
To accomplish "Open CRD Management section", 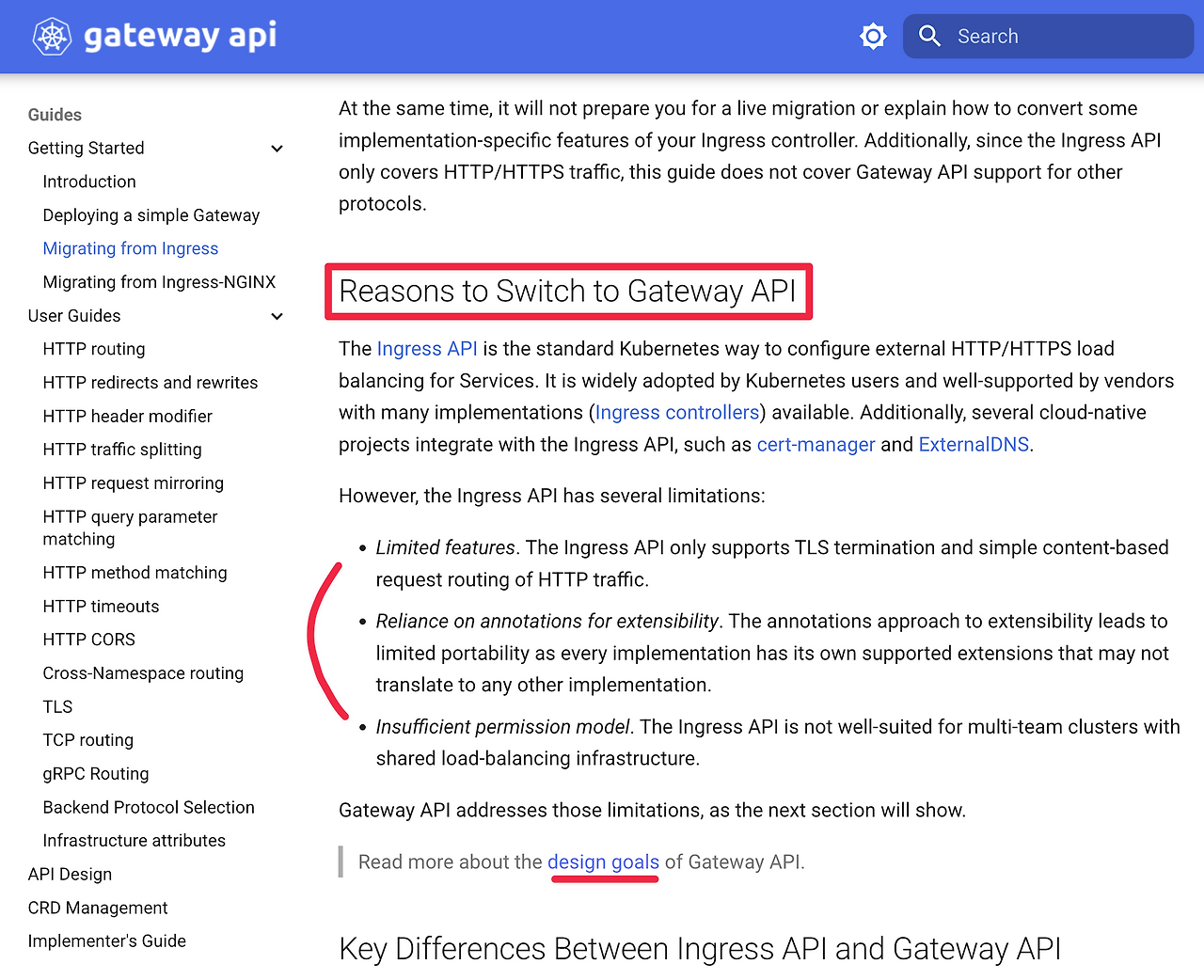I will [98, 908].
